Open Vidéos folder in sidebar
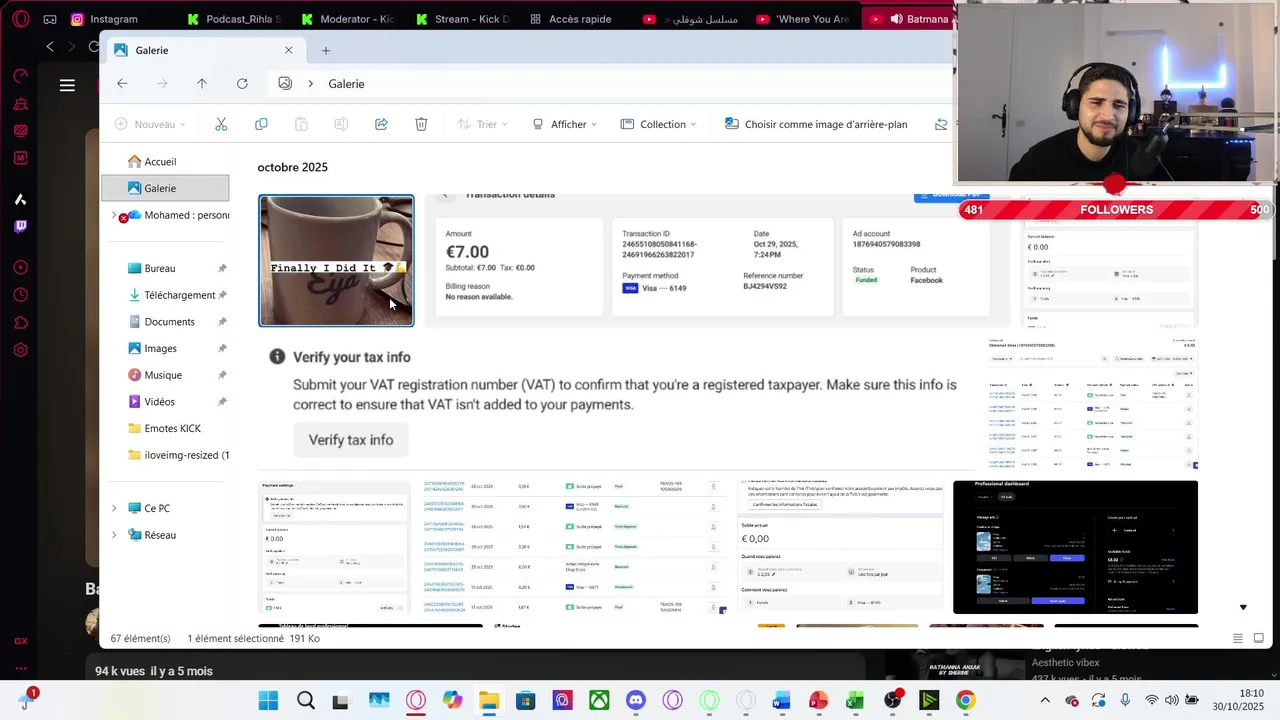 click(x=165, y=402)
